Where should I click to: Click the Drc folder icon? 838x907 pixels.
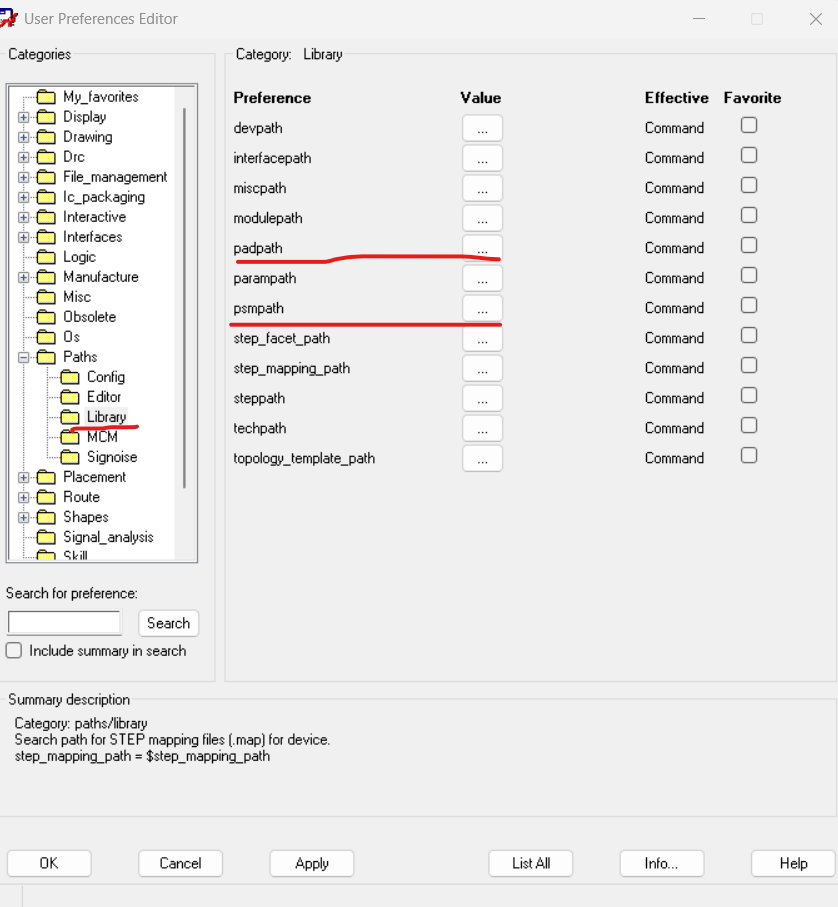point(46,157)
